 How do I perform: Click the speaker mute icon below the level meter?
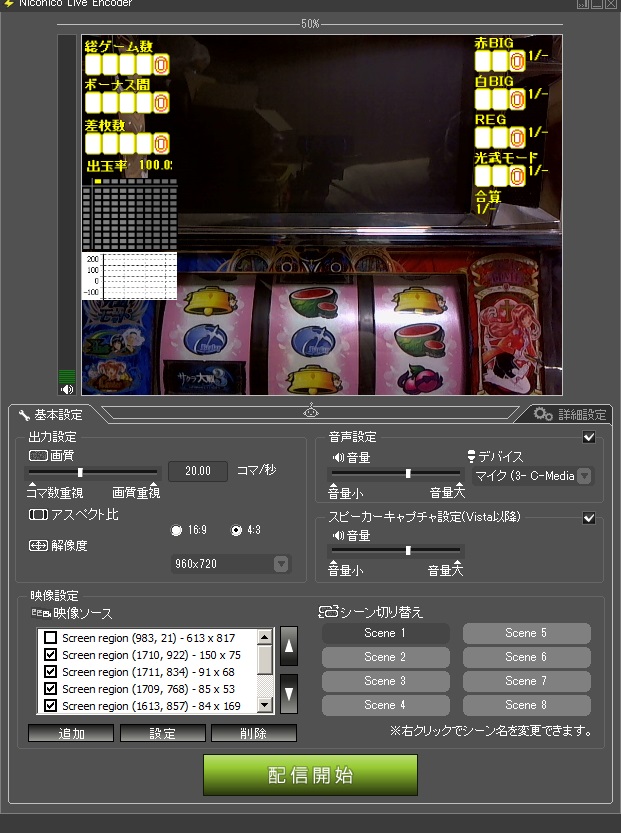[67, 389]
